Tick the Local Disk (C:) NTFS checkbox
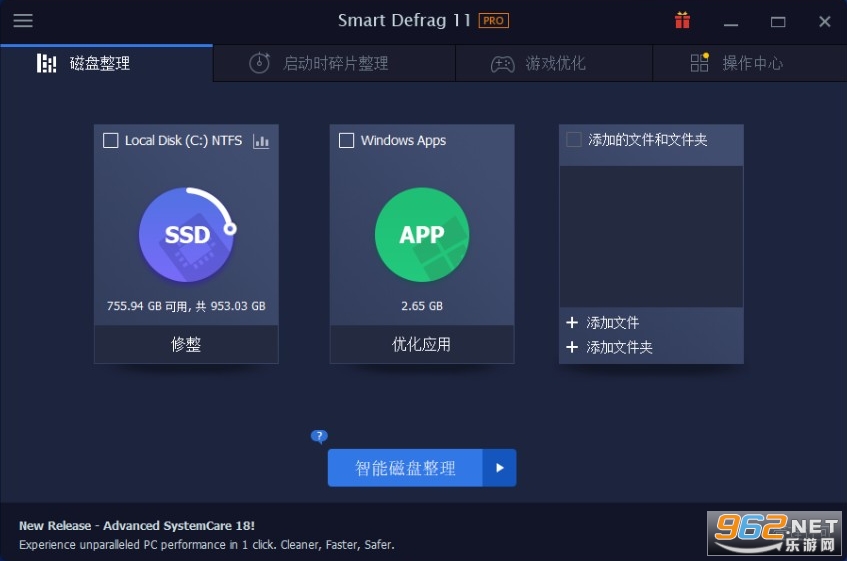 click(111, 141)
